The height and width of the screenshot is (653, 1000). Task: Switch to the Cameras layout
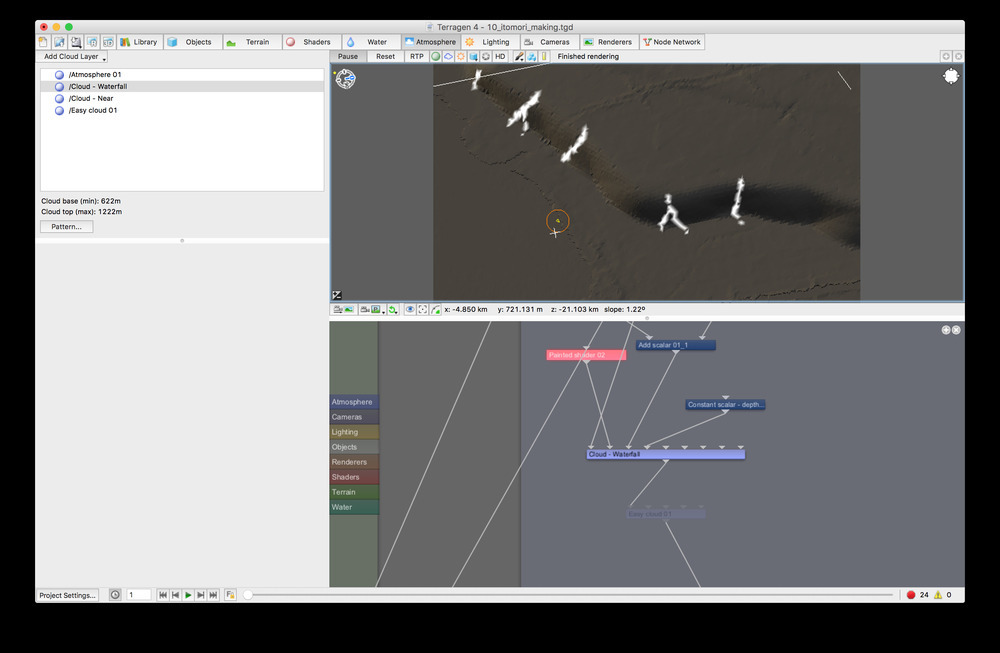548,42
